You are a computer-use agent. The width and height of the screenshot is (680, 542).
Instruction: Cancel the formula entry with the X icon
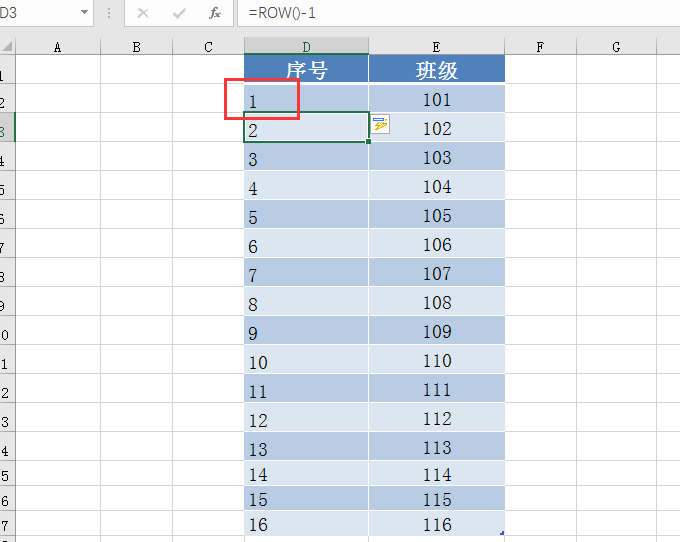tap(143, 13)
